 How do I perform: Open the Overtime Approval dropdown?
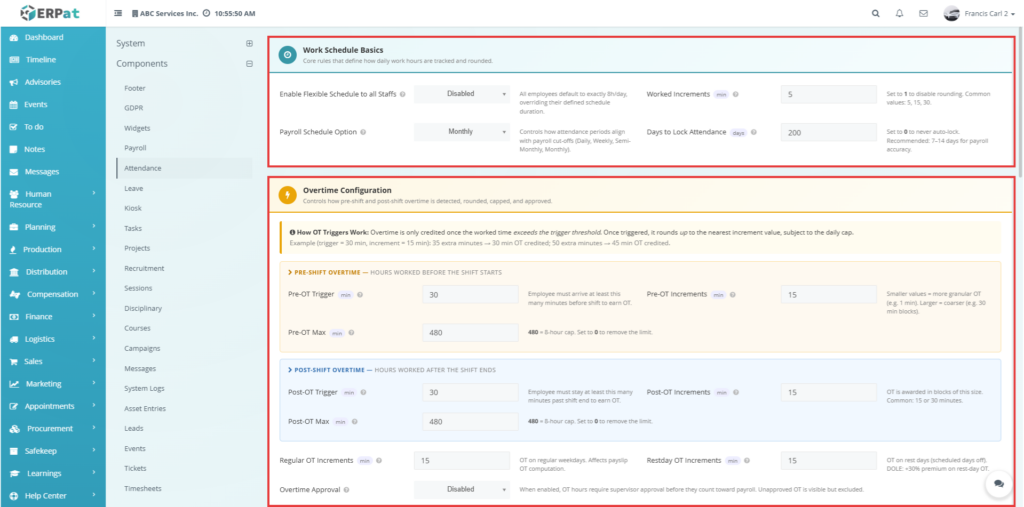click(463, 489)
